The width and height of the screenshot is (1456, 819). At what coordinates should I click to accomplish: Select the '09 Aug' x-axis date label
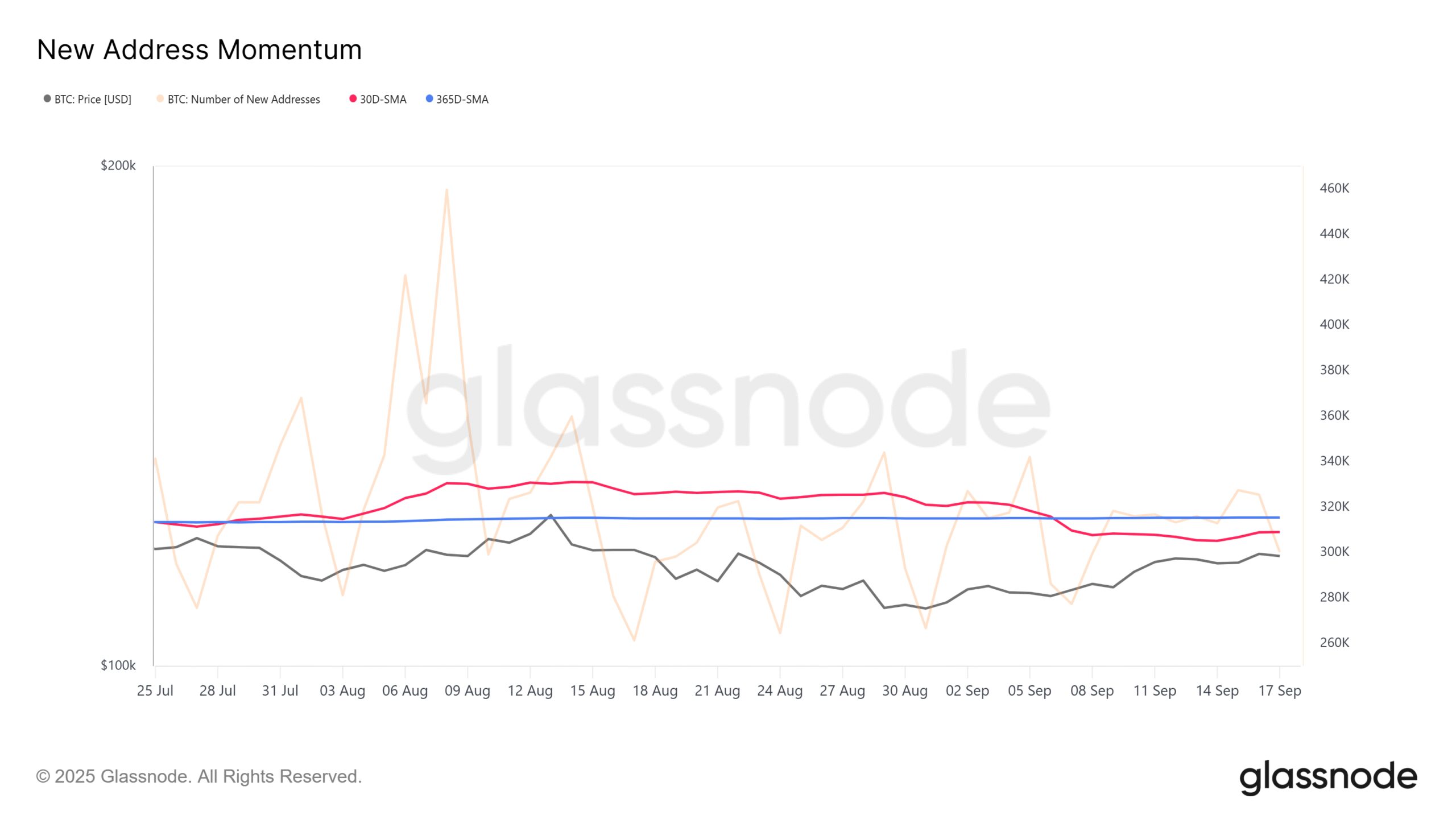467,690
